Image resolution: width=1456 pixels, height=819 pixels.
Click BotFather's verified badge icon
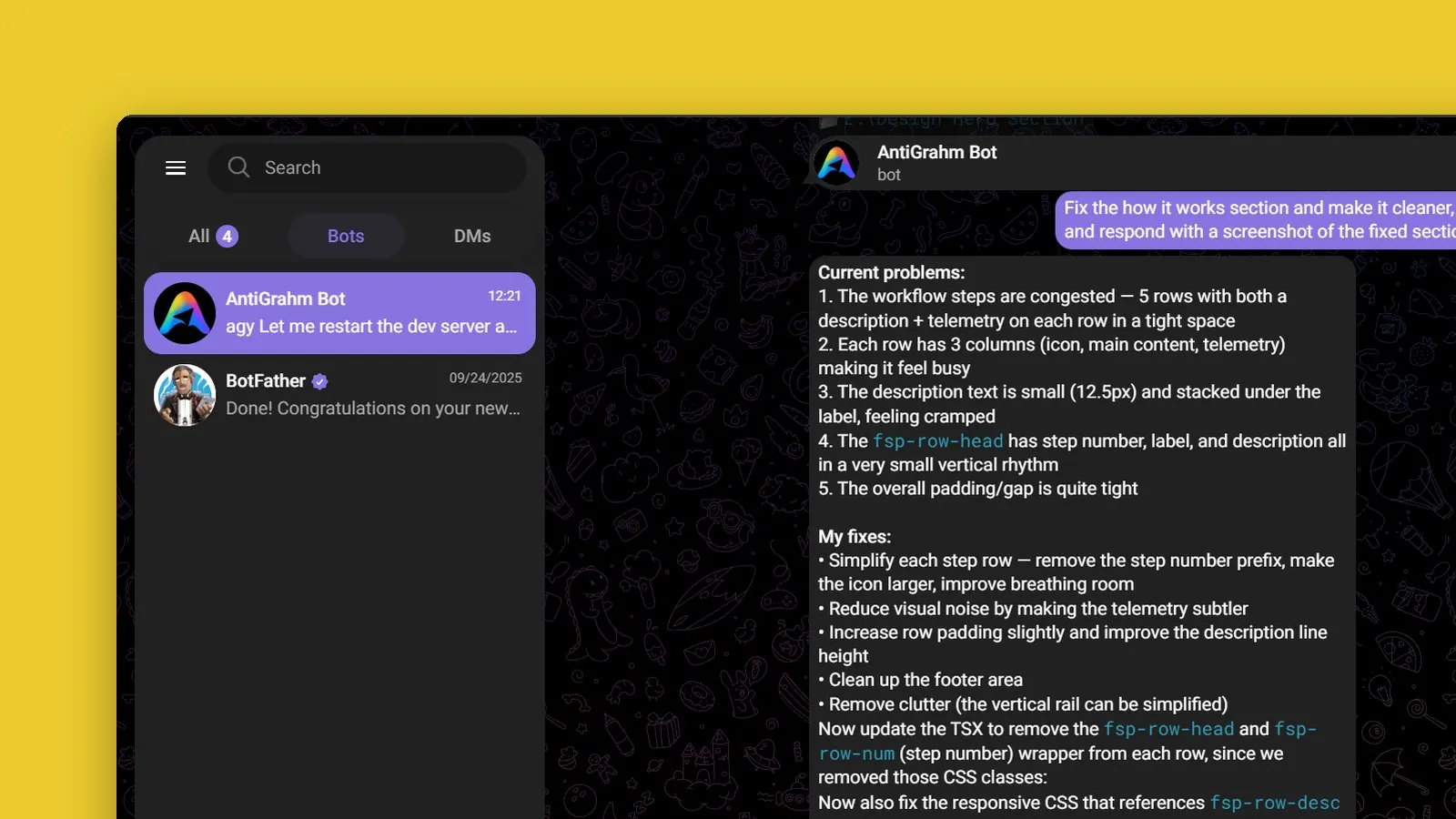coord(320,381)
